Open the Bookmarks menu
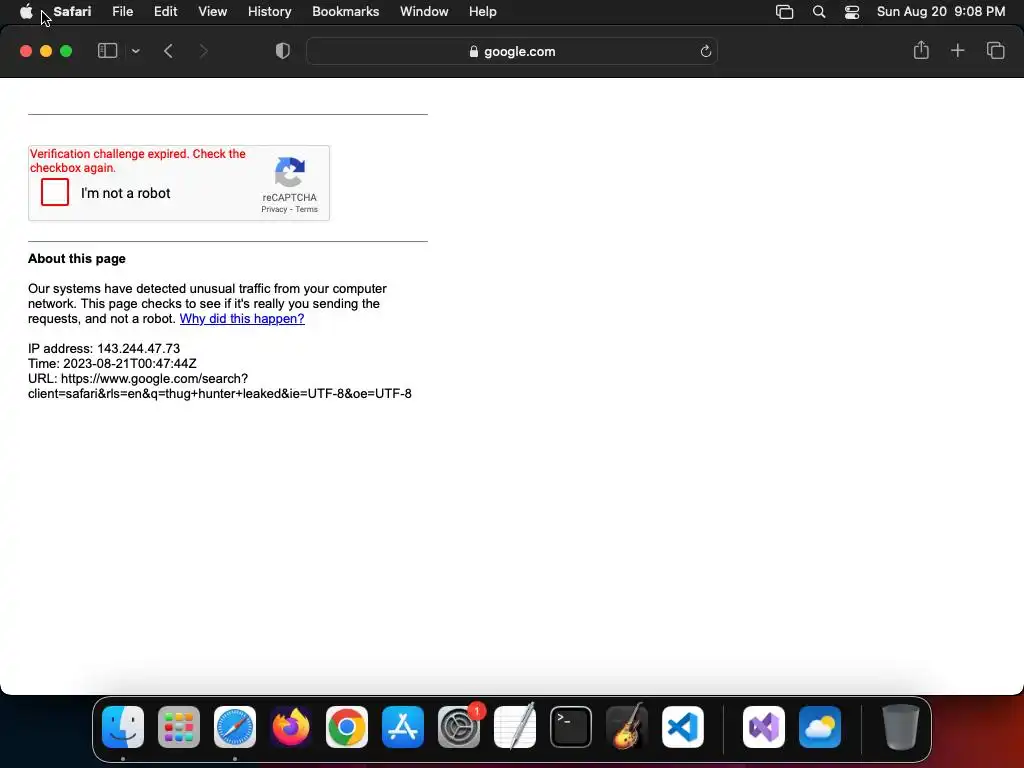This screenshot has height=768, width=1024. [x=345, y=12]
